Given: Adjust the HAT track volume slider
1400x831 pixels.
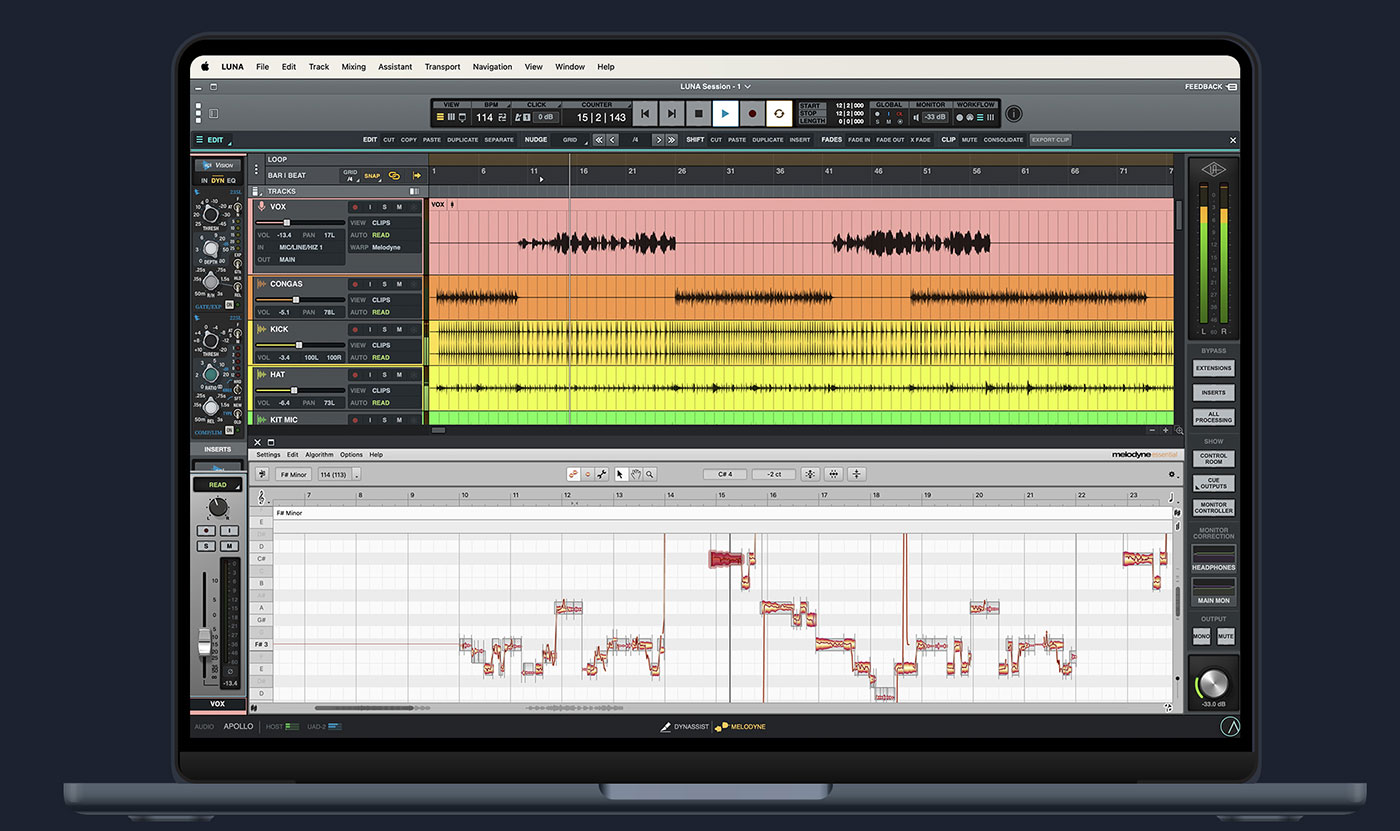Looking at the screenshot, I should pyautogui.click(x=293, y=390).
